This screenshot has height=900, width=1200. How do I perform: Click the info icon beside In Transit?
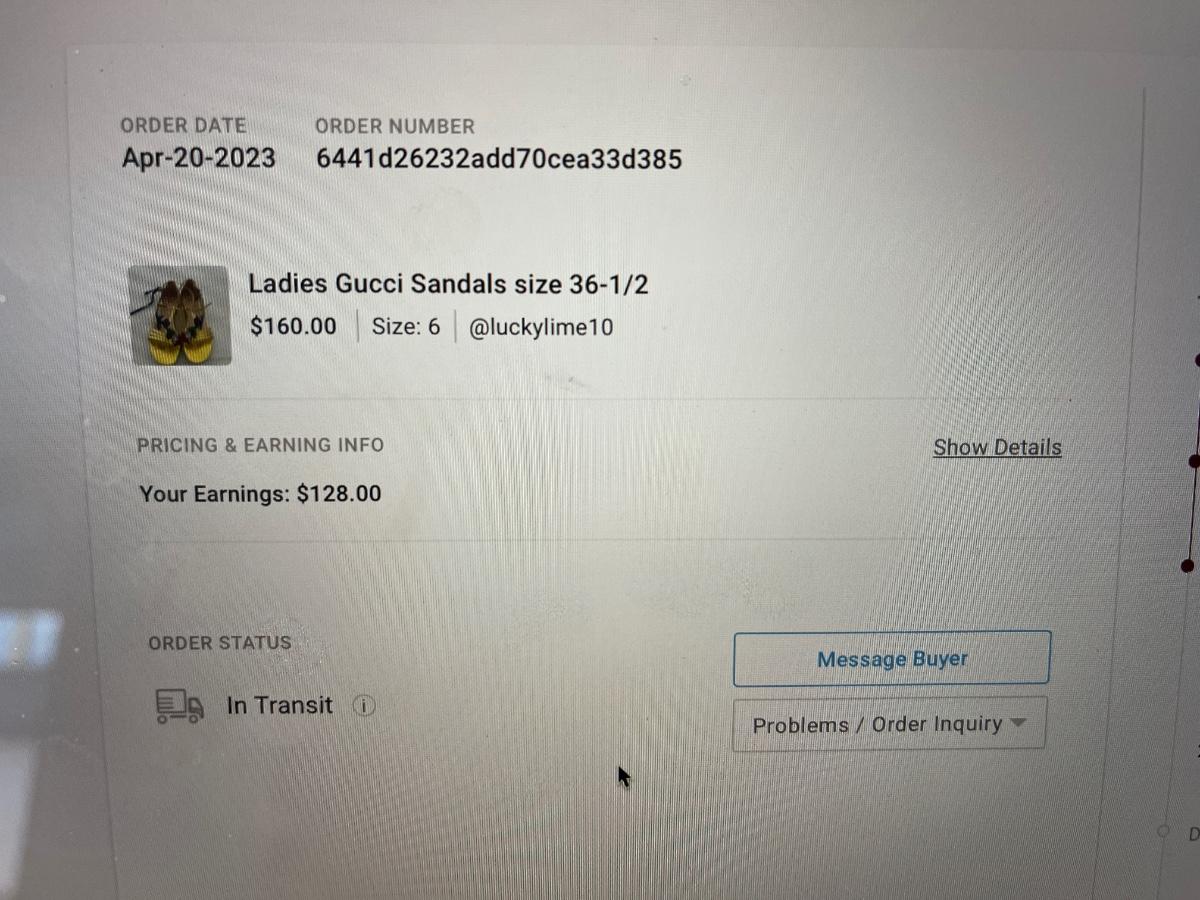pos(364,706)
